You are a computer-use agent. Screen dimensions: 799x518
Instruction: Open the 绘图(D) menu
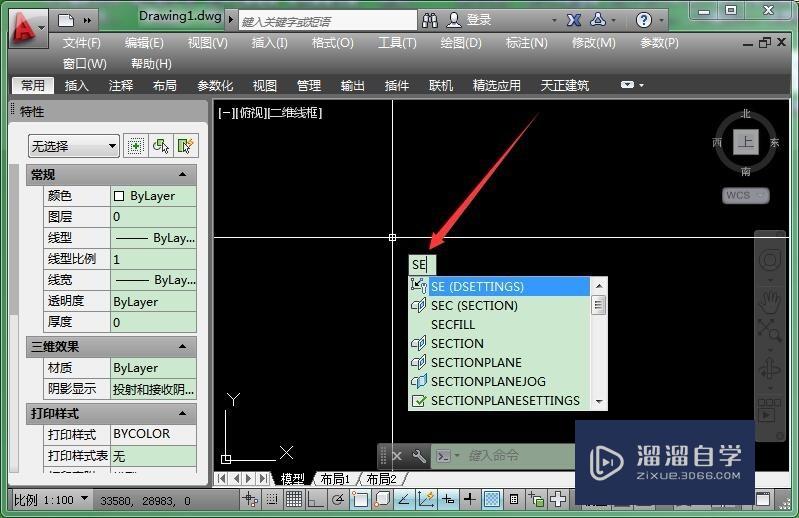point(461,43)
